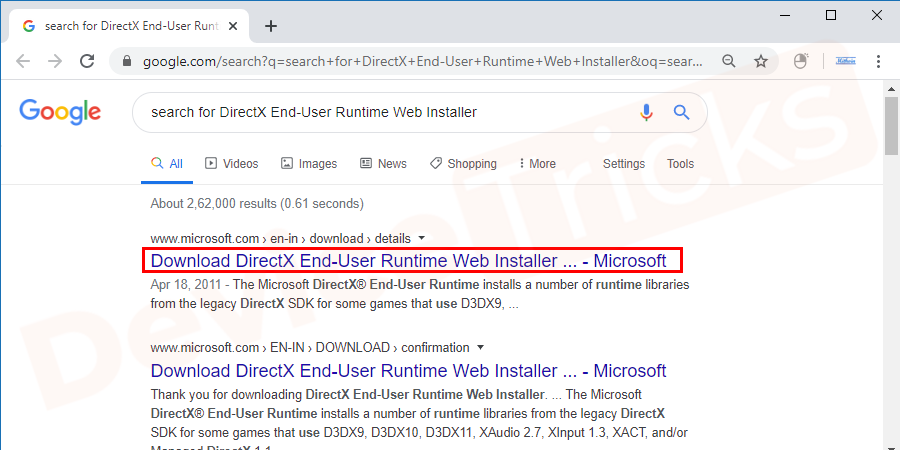Select the All results tab
Viewport: 900px width, 450px height.
tap(167, 164)
